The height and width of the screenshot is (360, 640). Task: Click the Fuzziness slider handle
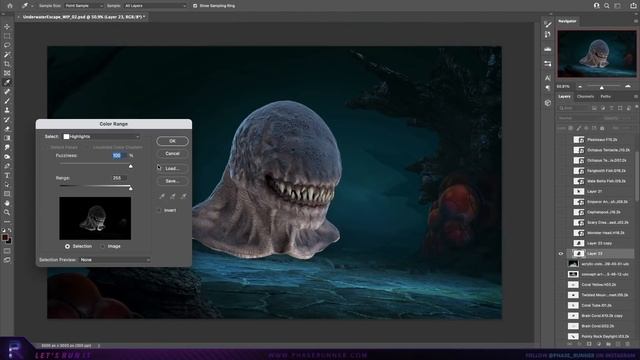(x=131, y=166)
